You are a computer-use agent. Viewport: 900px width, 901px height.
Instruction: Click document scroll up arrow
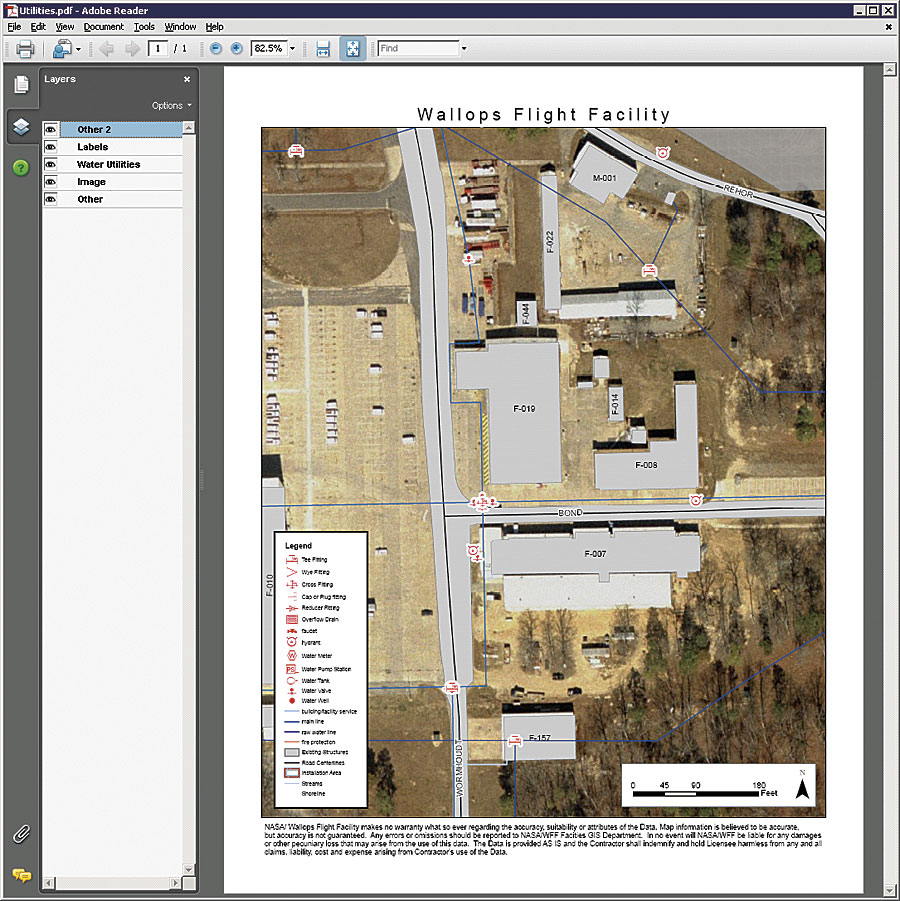889,70
